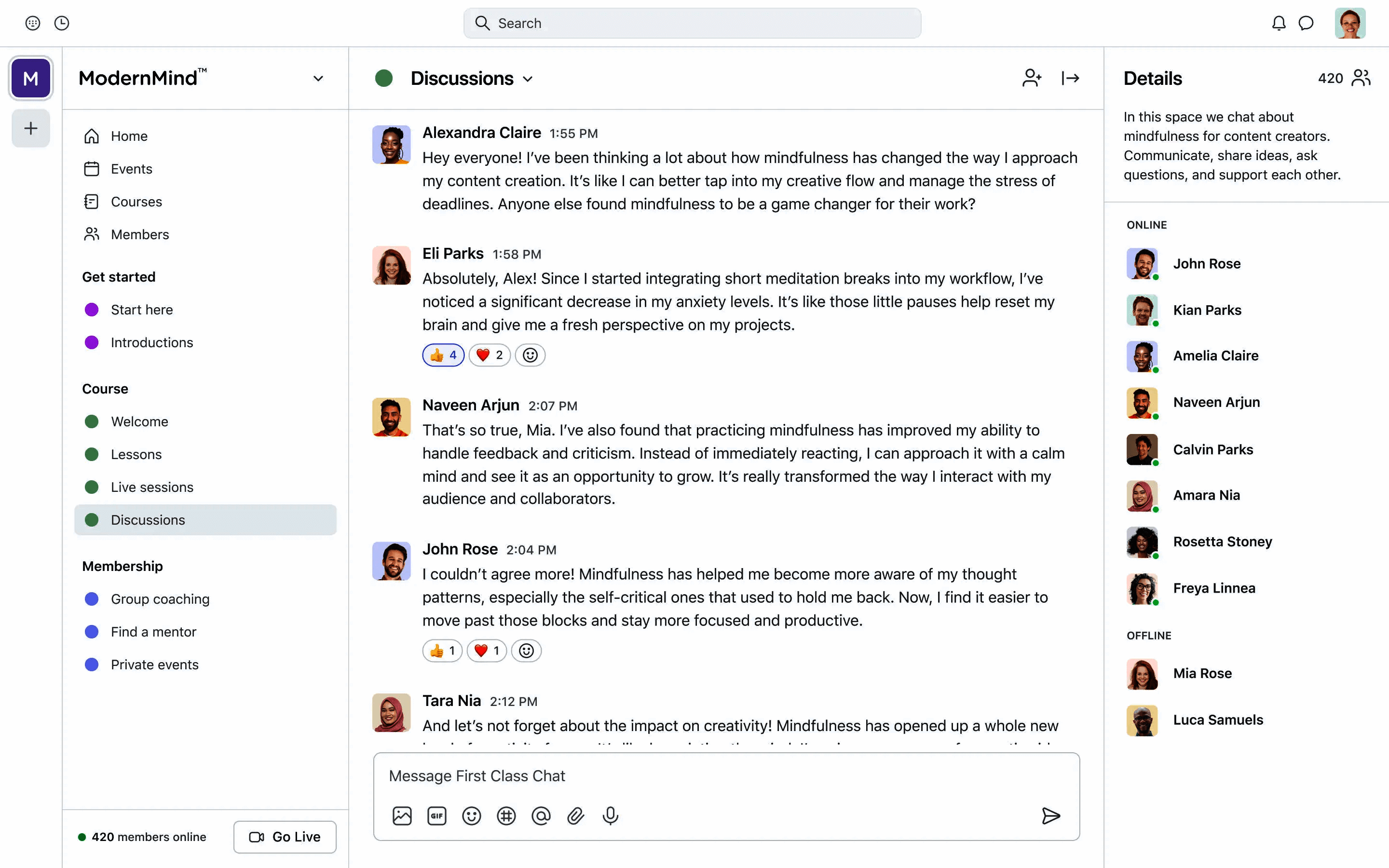Click the attachment paperclip icon
1389x868 pixels.
pos(576,816)
